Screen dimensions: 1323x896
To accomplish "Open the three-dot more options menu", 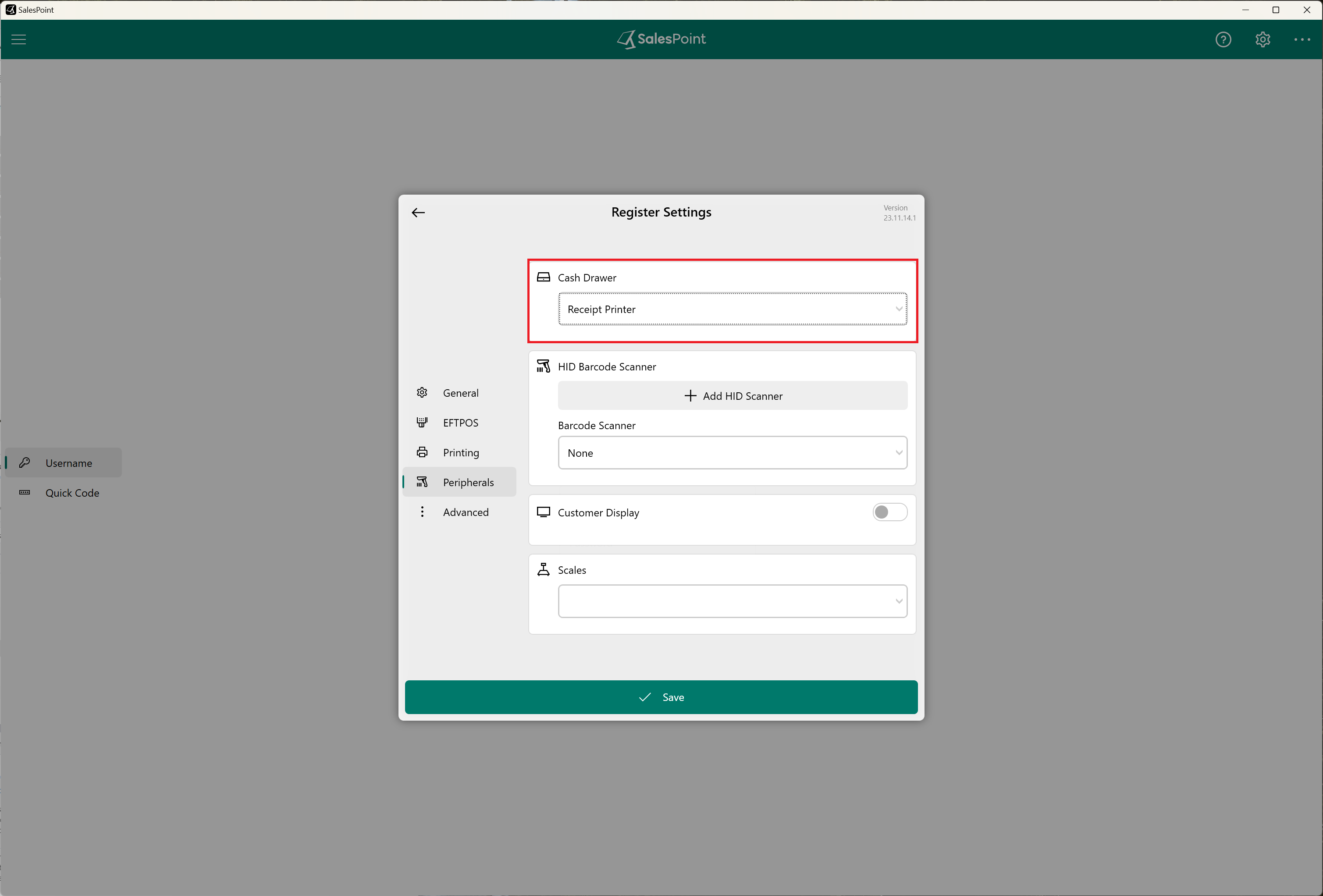I will point(1302,39).
